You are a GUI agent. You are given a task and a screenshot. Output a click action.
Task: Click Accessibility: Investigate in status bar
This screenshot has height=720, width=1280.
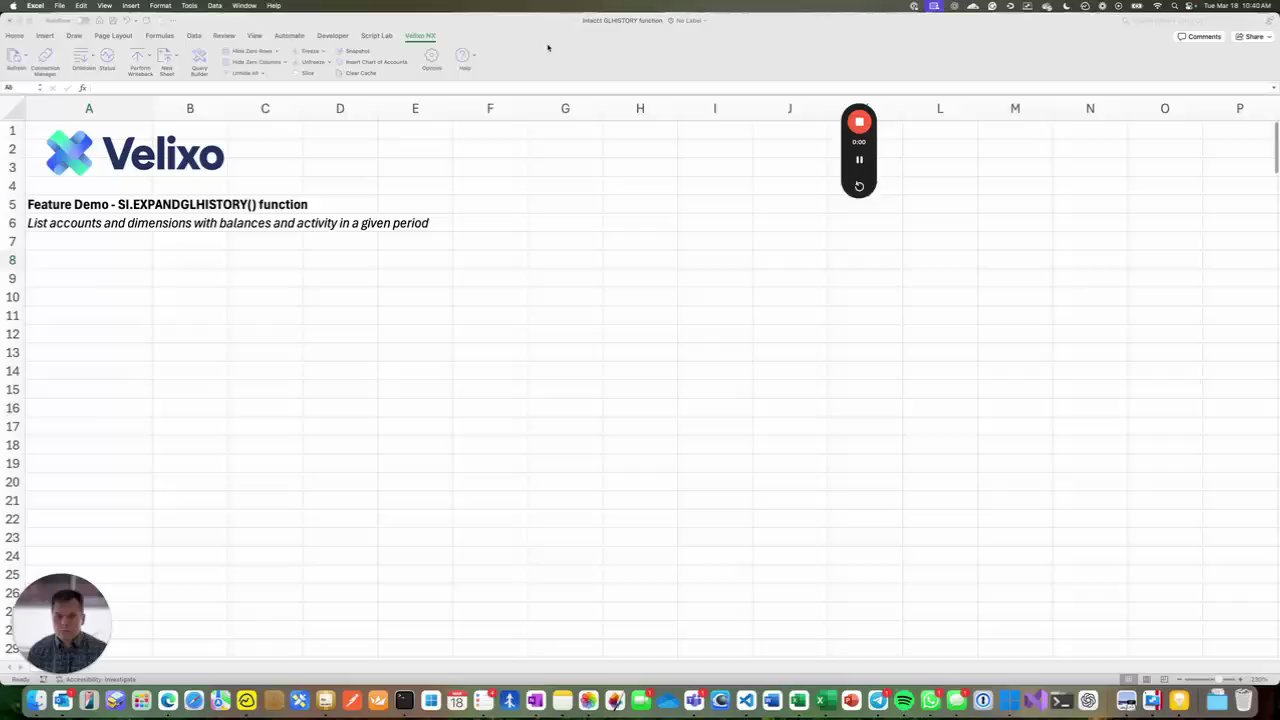coord(96,680)
